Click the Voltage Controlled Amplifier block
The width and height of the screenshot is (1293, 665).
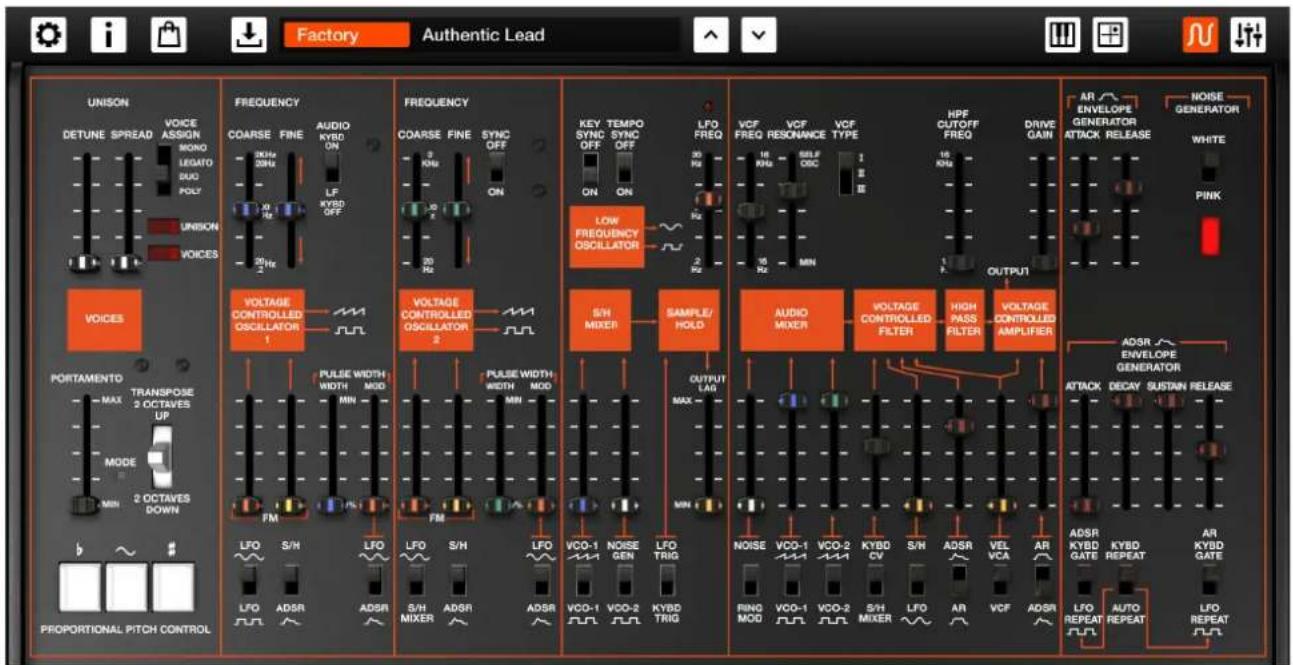tap(1024, 319)
